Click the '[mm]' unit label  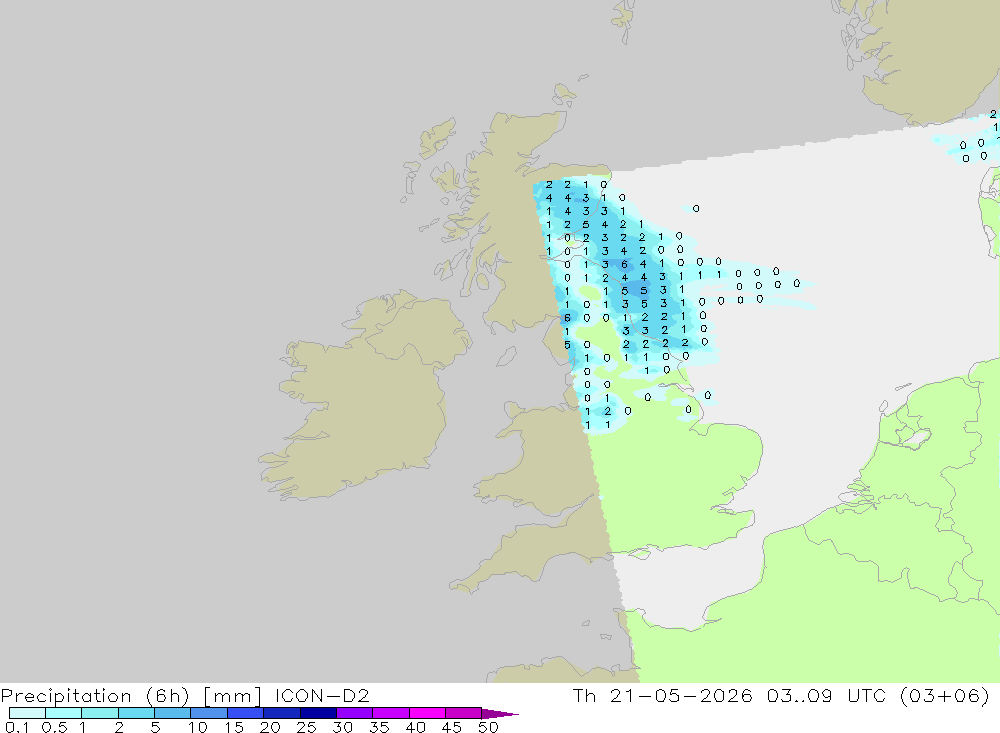click(232, 696)
